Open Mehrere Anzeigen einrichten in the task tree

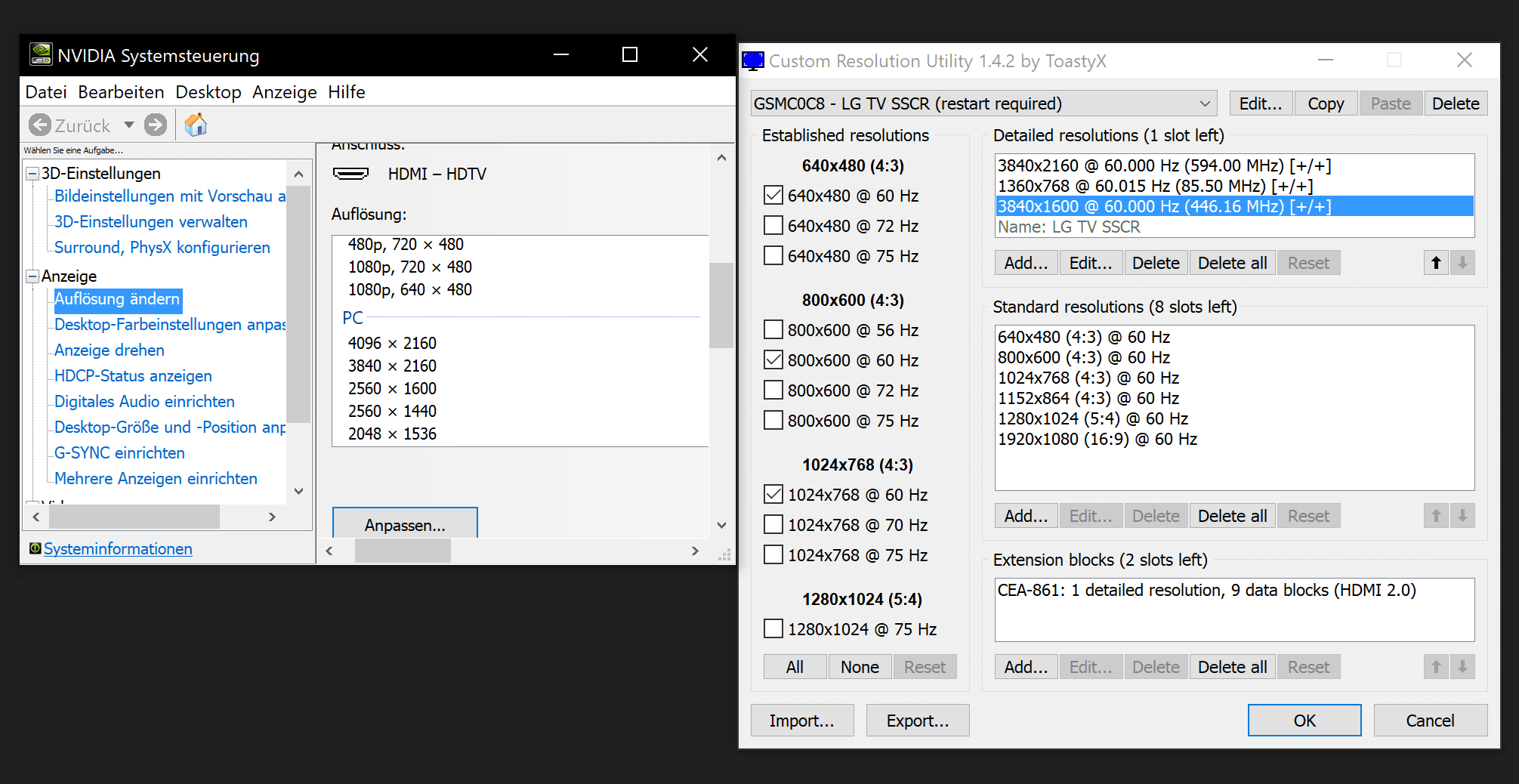156,478
